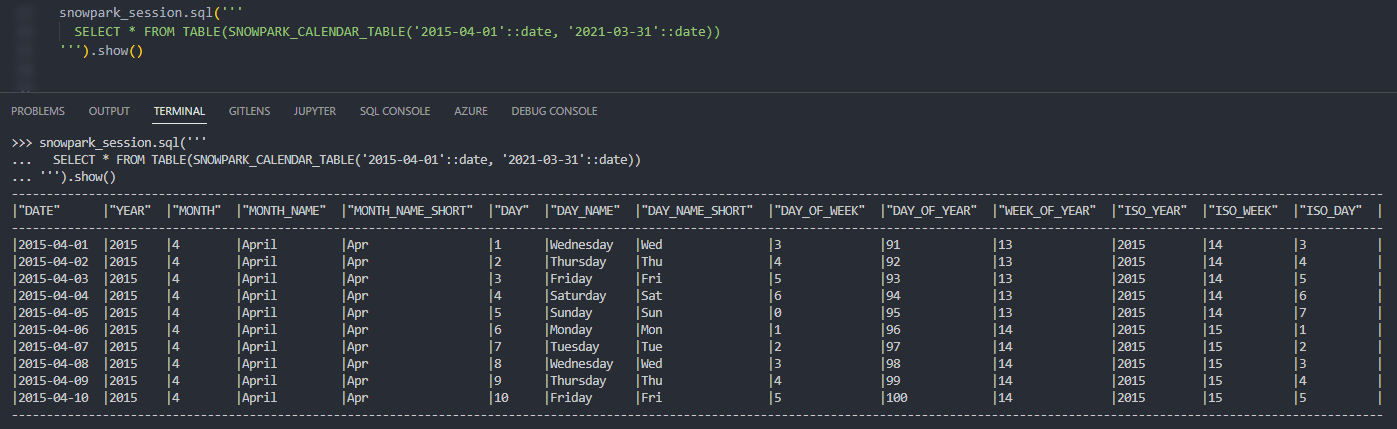Click the "ISO_YEAR" column header
This screenshot has width=1397, height=429.
1151,210
